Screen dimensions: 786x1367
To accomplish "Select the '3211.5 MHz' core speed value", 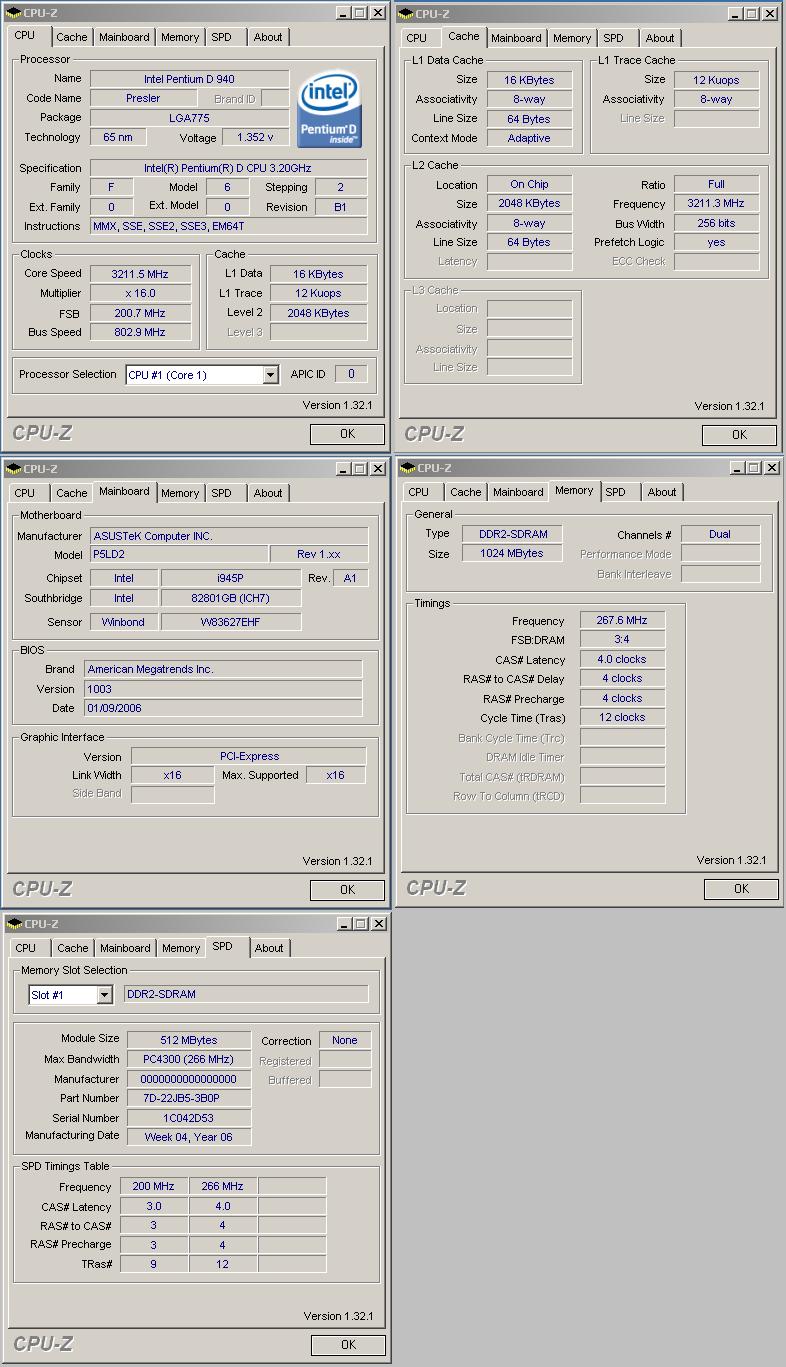I will (x=139, y=274).
